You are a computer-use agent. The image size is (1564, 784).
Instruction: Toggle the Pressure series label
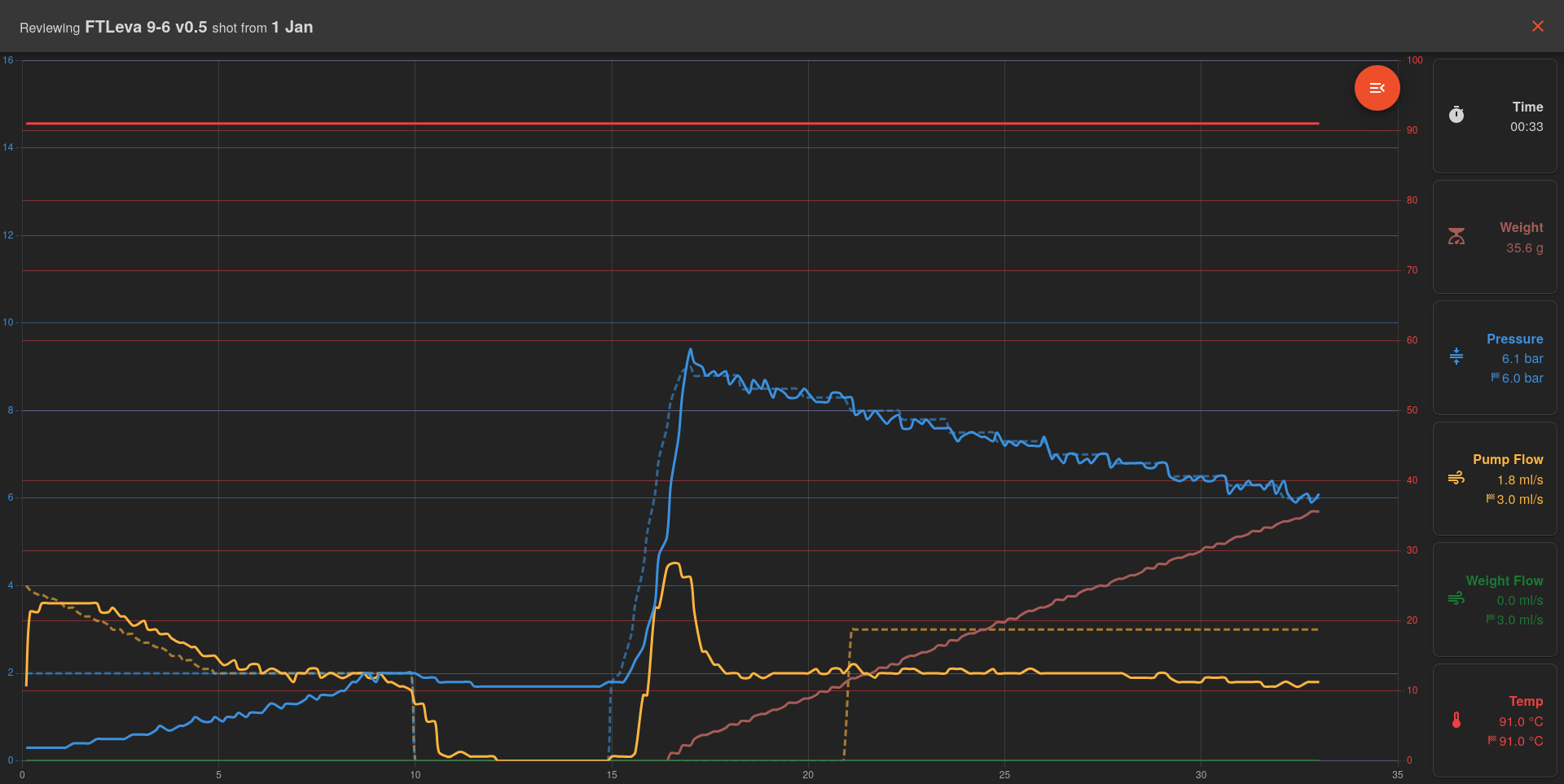[1514, 339]
